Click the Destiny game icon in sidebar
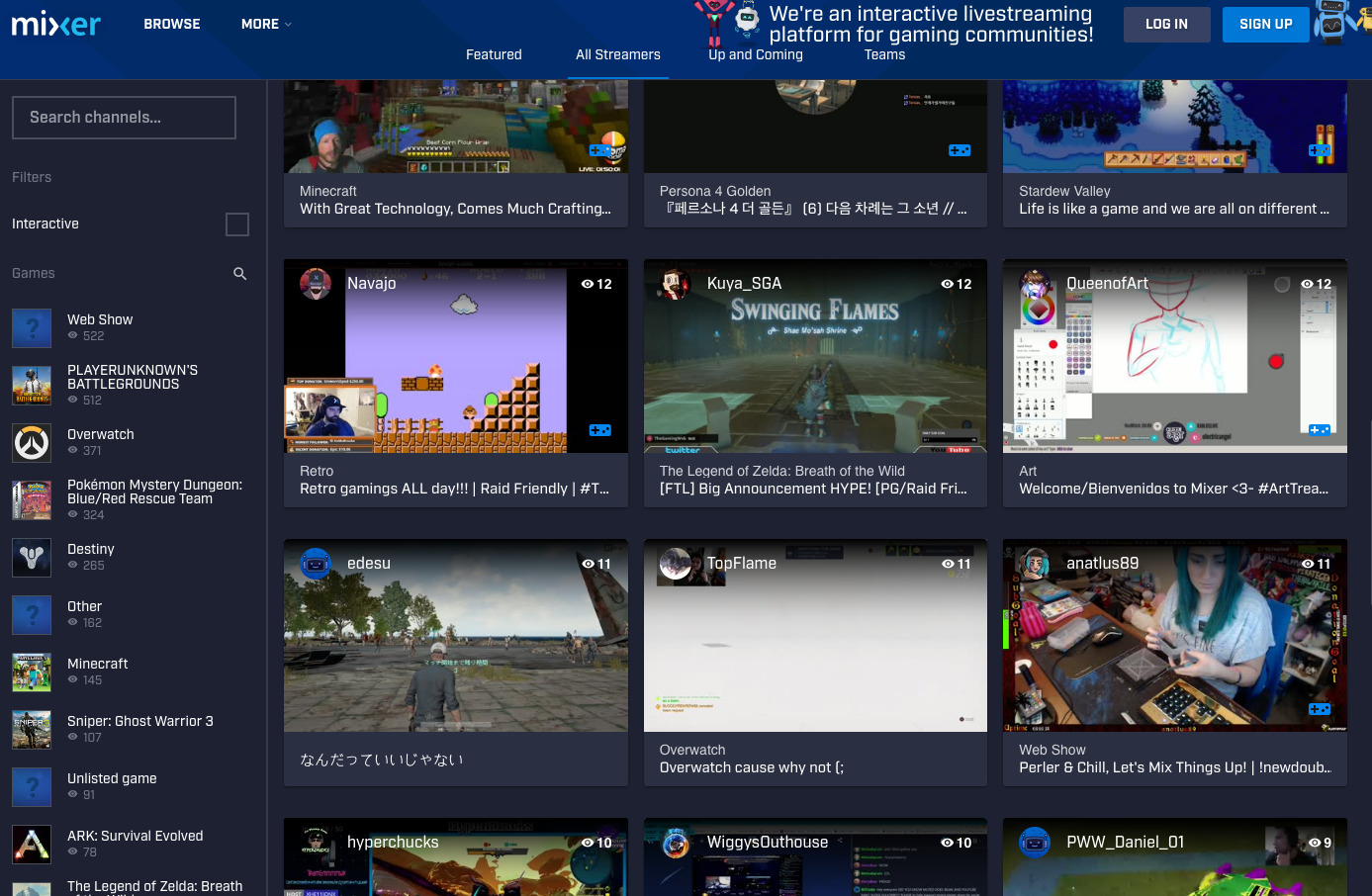 pos(32,558)
